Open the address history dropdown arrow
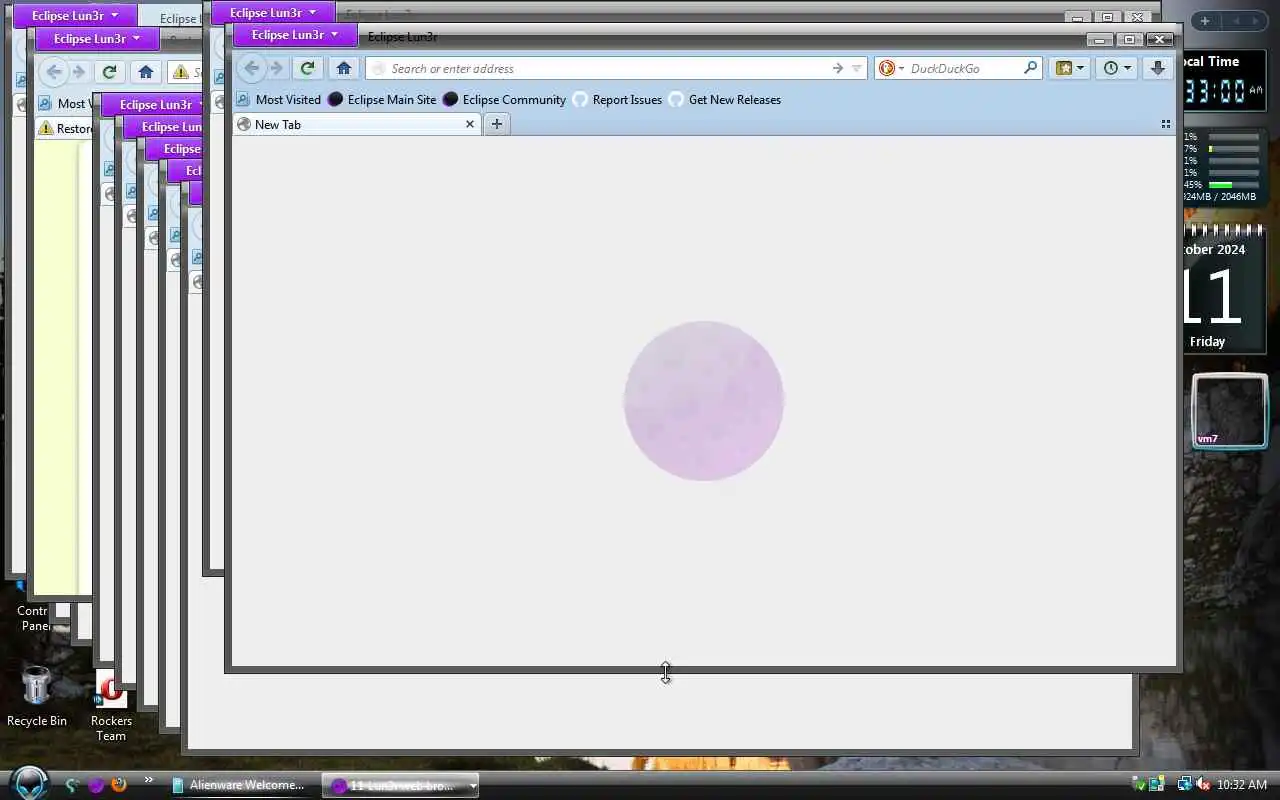Viewport: 1280px width, 800px height. 856,69
